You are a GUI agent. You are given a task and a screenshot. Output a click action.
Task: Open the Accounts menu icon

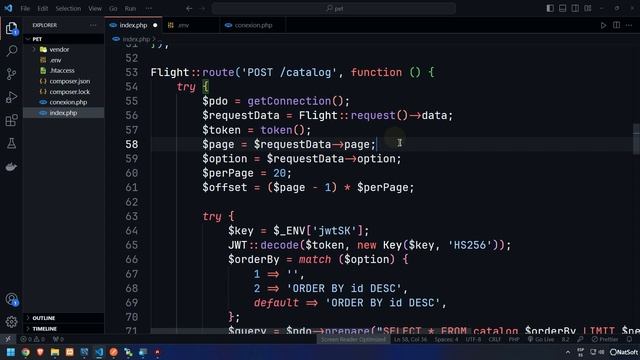(x=11, y=300)
